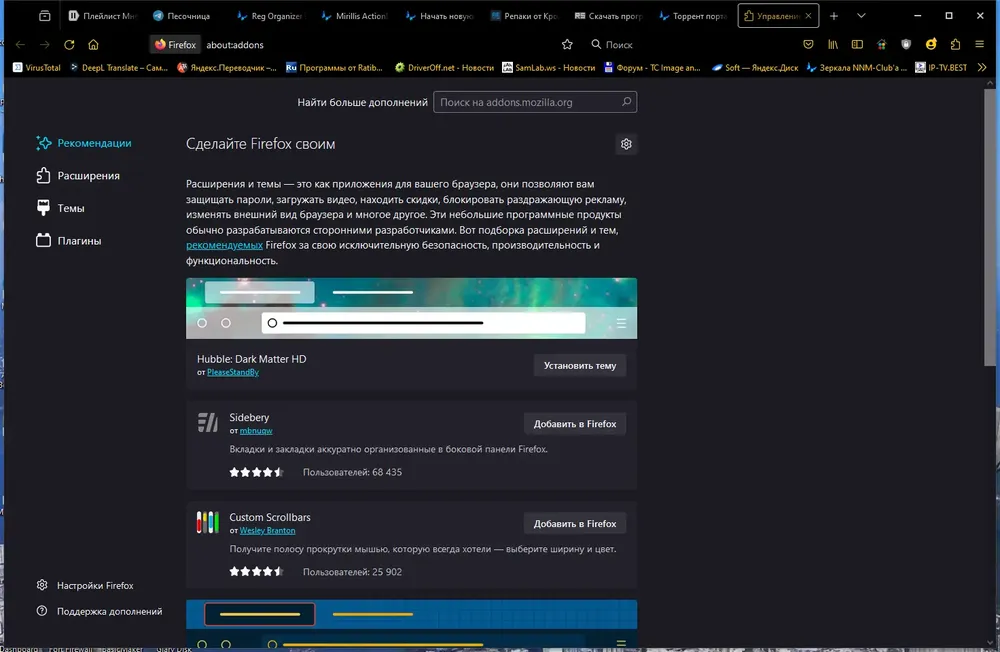Open the home page icon

[x=93, y=45]
